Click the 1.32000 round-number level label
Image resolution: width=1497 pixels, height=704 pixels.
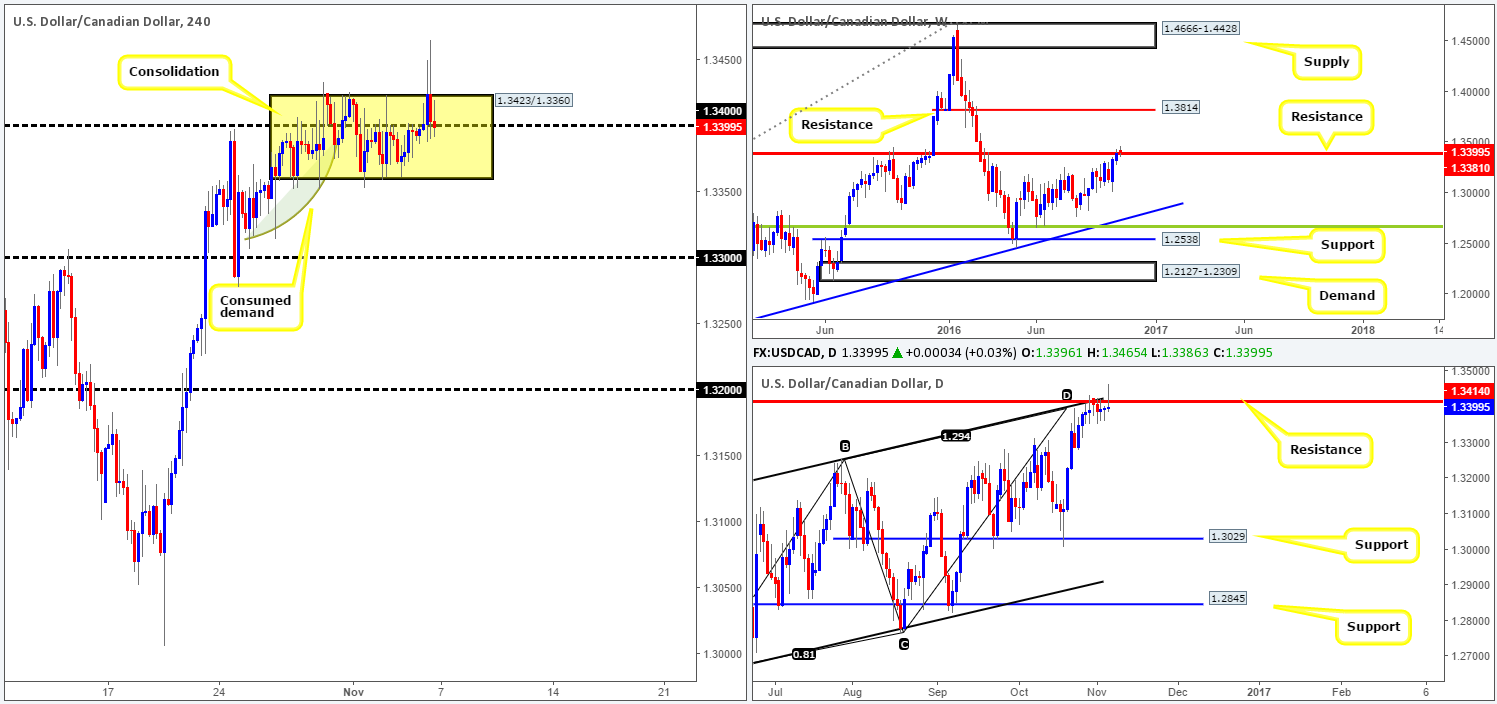click(x=722, y=389)
